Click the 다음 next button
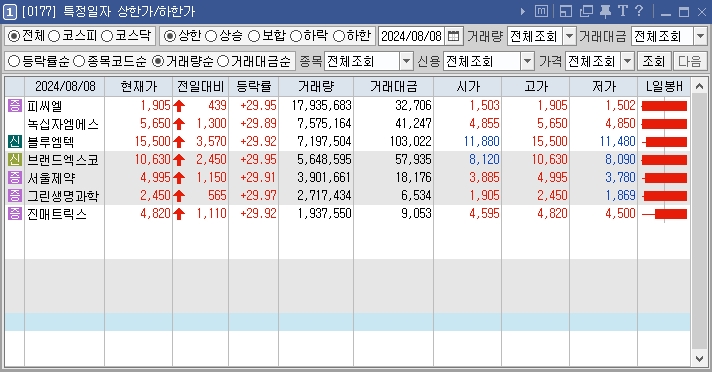Viewport: 712px width, 372px height. [x=690, y=61]
